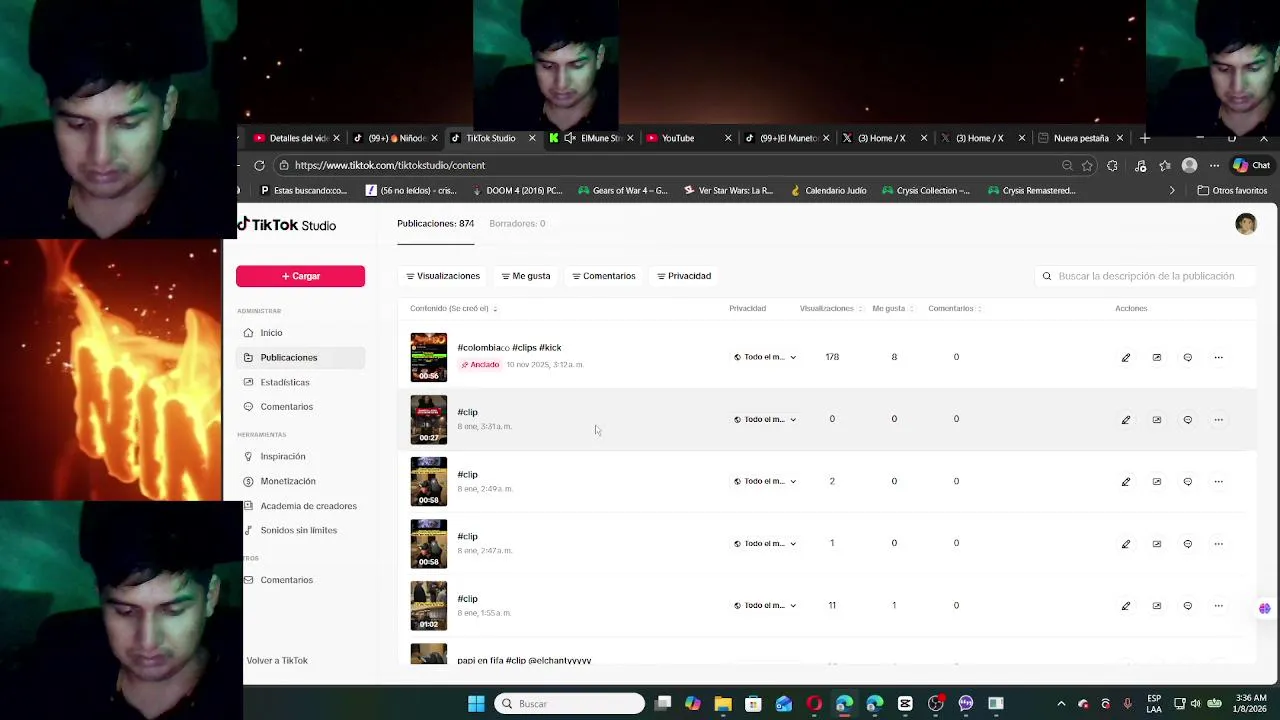Change privacy dropdown of 2:47 a.m. #clip post

point(765,543)
